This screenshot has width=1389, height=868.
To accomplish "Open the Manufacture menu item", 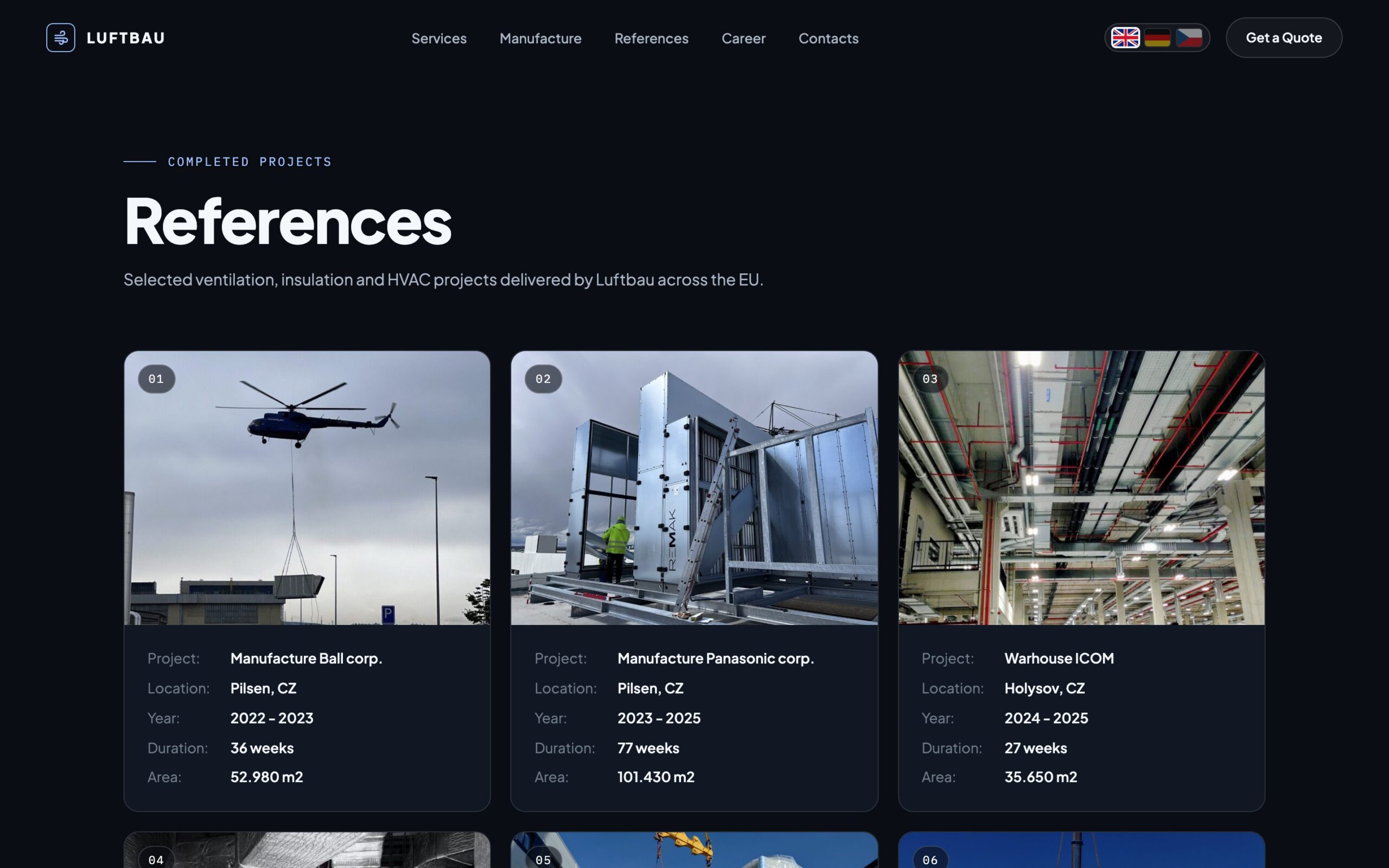I will click(540, 39).
